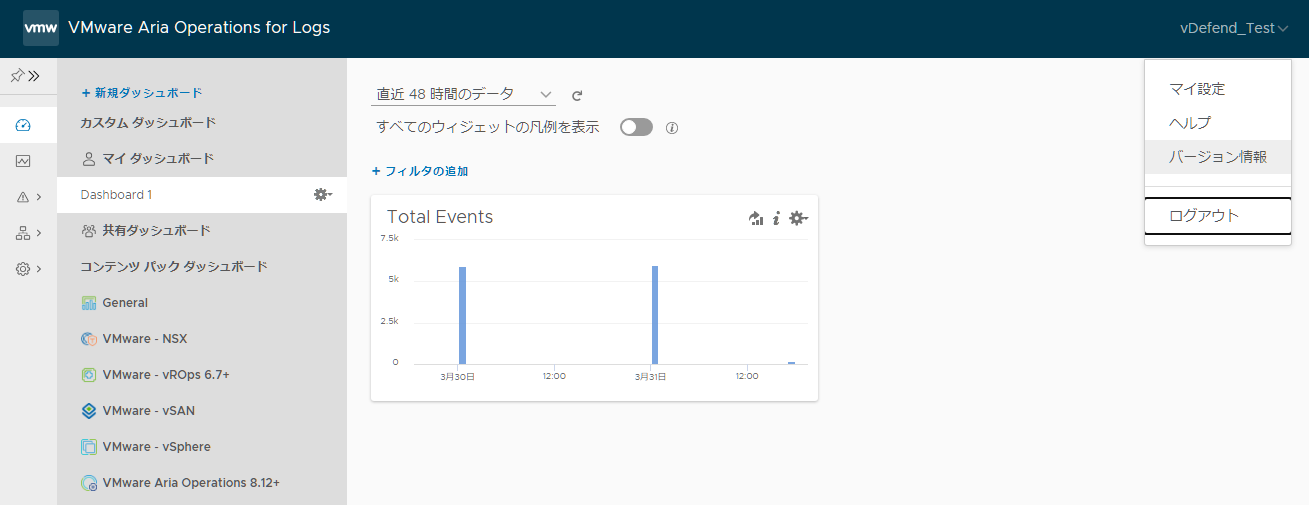Click the legend info icon
Viewport: 1309px width, 505px height.
click(672, 128)
